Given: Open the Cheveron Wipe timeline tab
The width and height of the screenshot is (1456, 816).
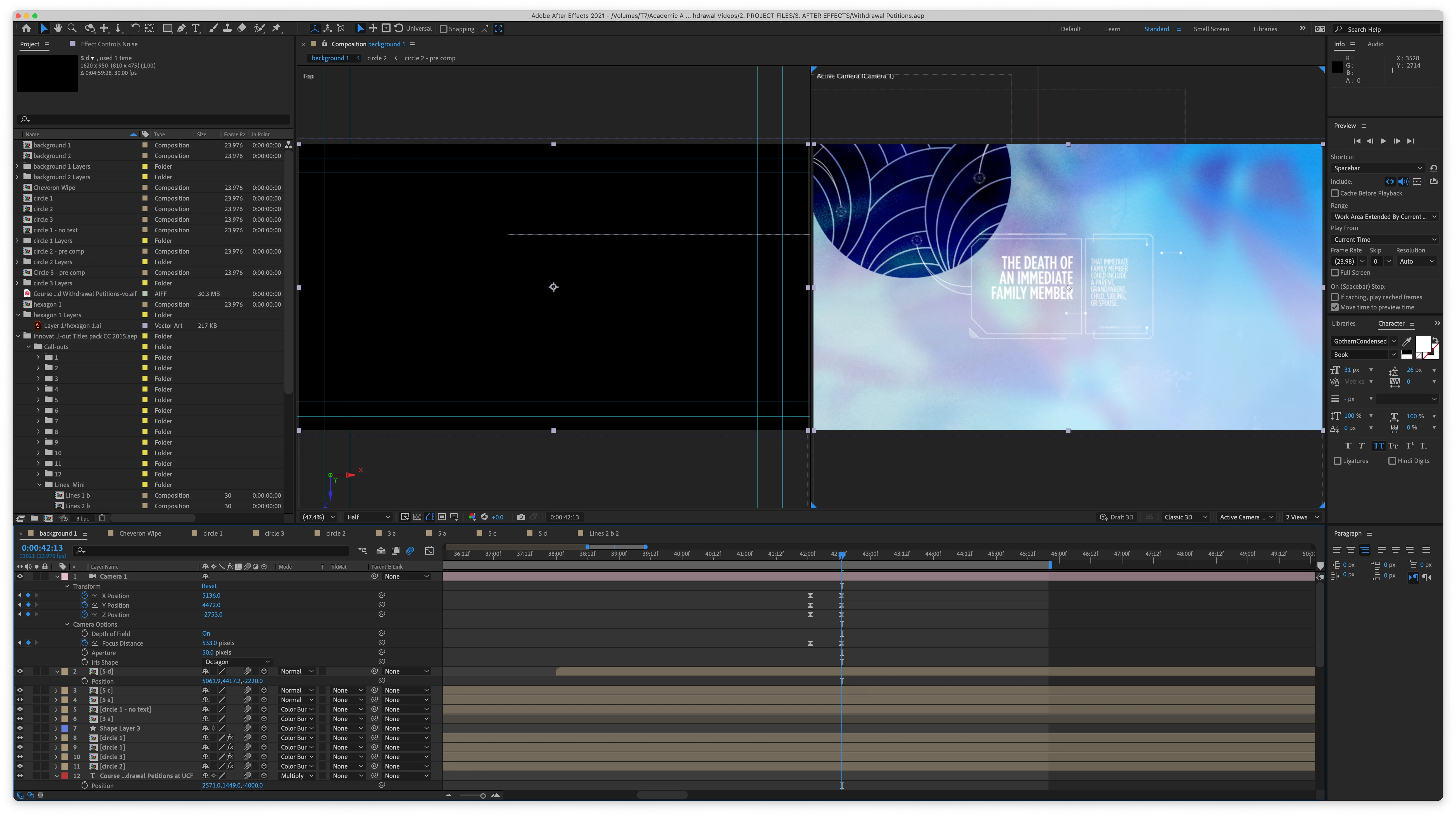Looking at the screenshot, I should point(140,533).
